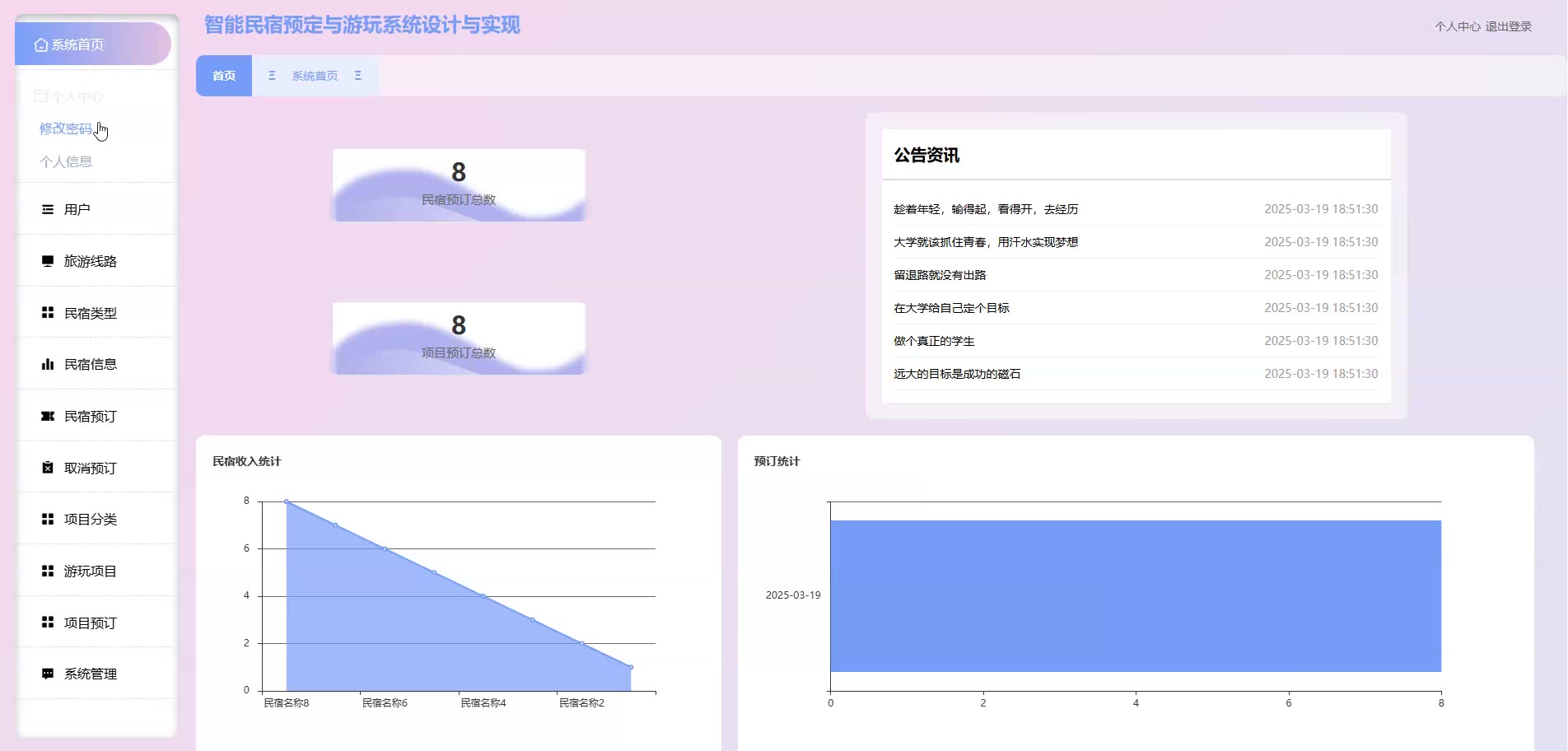Expand the 旅游线路 sidebar menu
Screen dimensions: 1568x751
96,261
